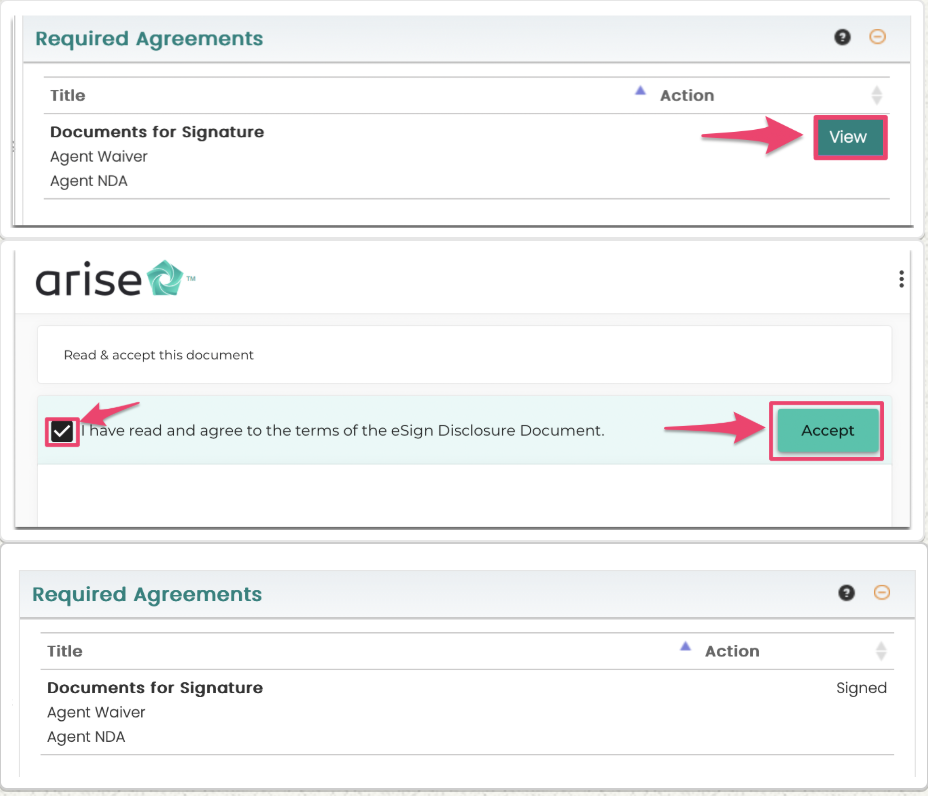Screen dimensions: 928x796
Task: Click the green Accept button
Action: coord(827,431)
